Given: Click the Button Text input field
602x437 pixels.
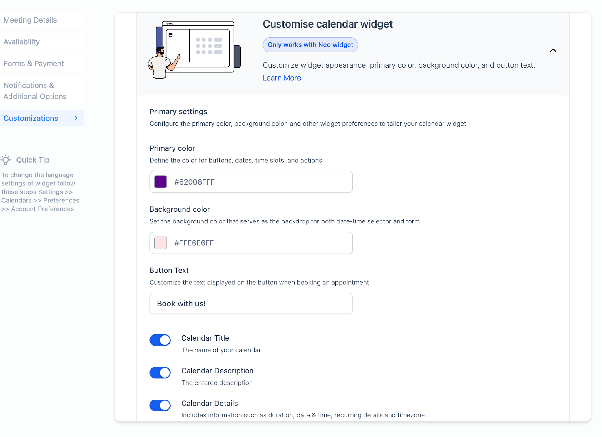Looking at the screenshot, I should tap(251, 303).
